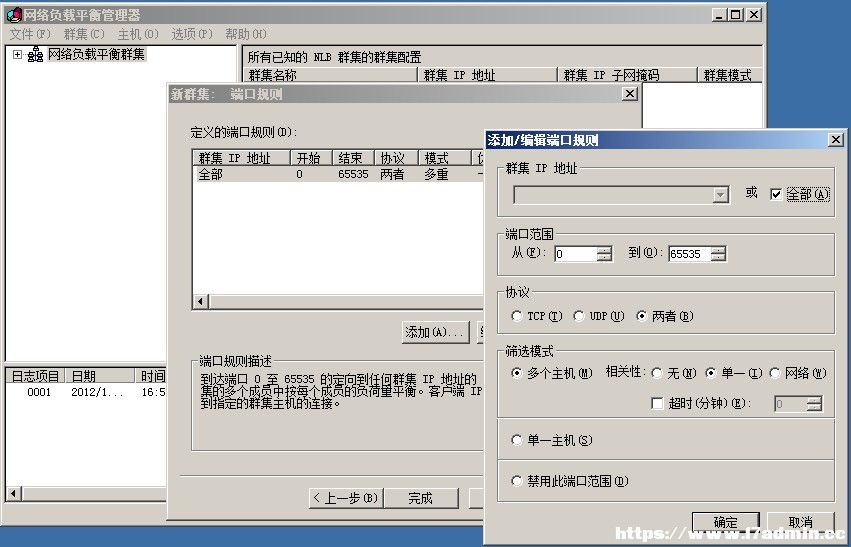Expand the 网络负载平衡群集 tree node
The height and width of the screenshot is (547, 851).
[17, 54]
